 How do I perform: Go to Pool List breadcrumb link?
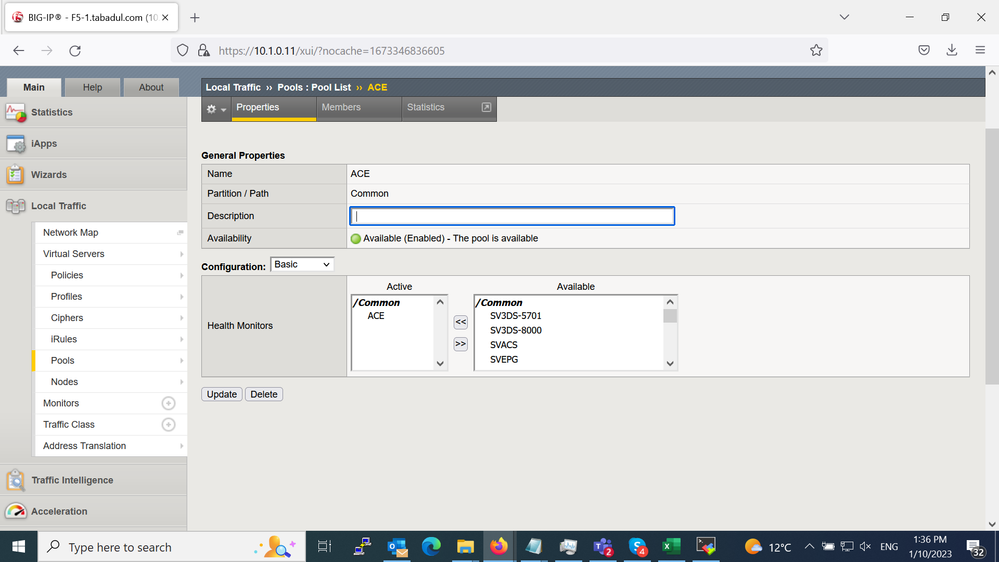[311, 87]
